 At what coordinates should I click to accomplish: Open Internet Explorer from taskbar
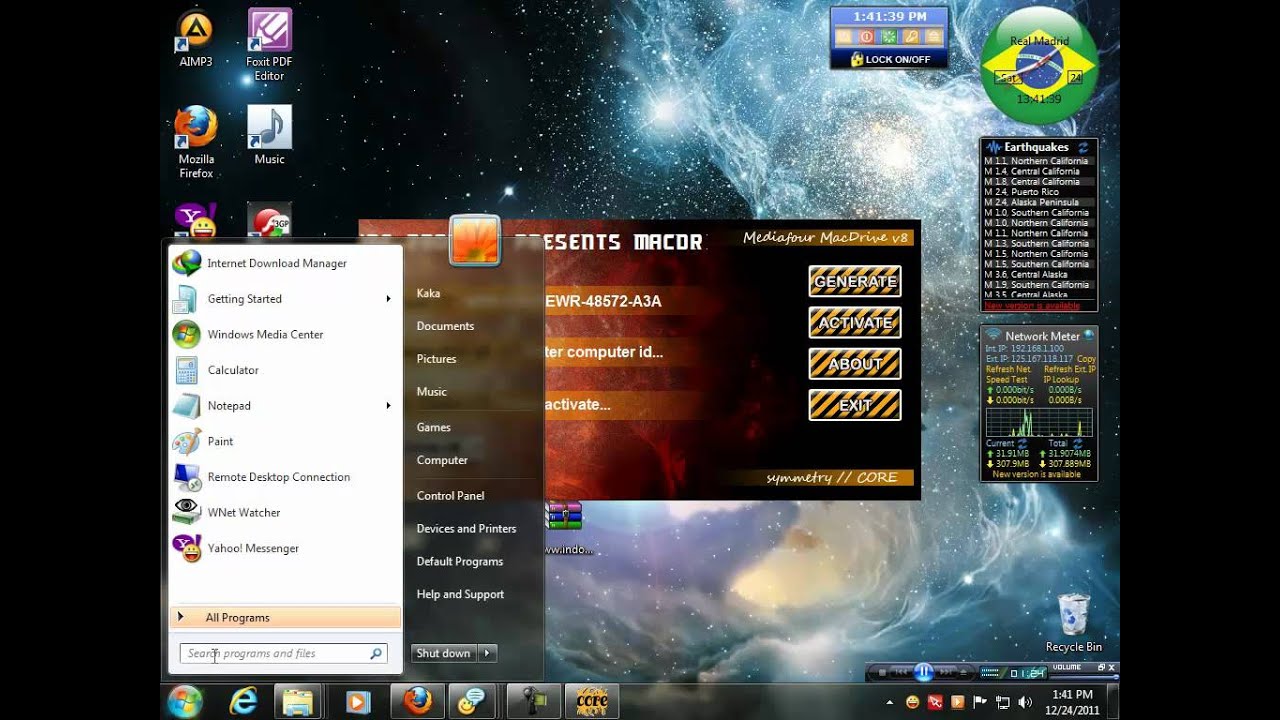pyautogui.click(x=243, y=702)
